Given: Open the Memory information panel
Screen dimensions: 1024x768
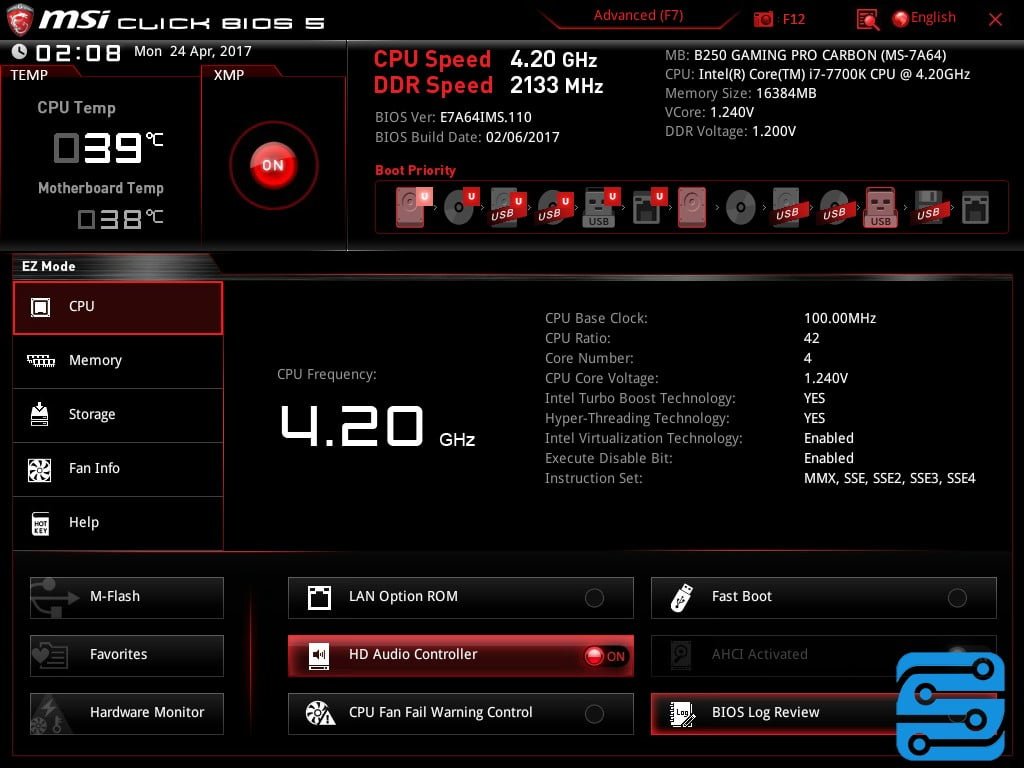Looking at the screenshot, I should (x=117, y=360).
